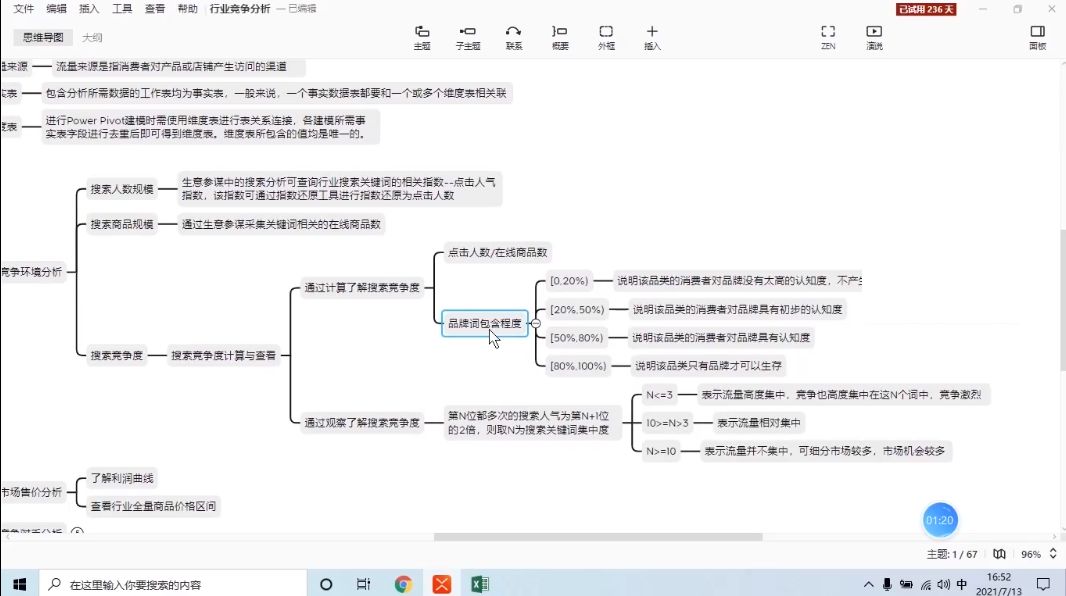Click the 01:20 timer bubble
Viewport: 1066px width, 596px height.
point(940,521)
